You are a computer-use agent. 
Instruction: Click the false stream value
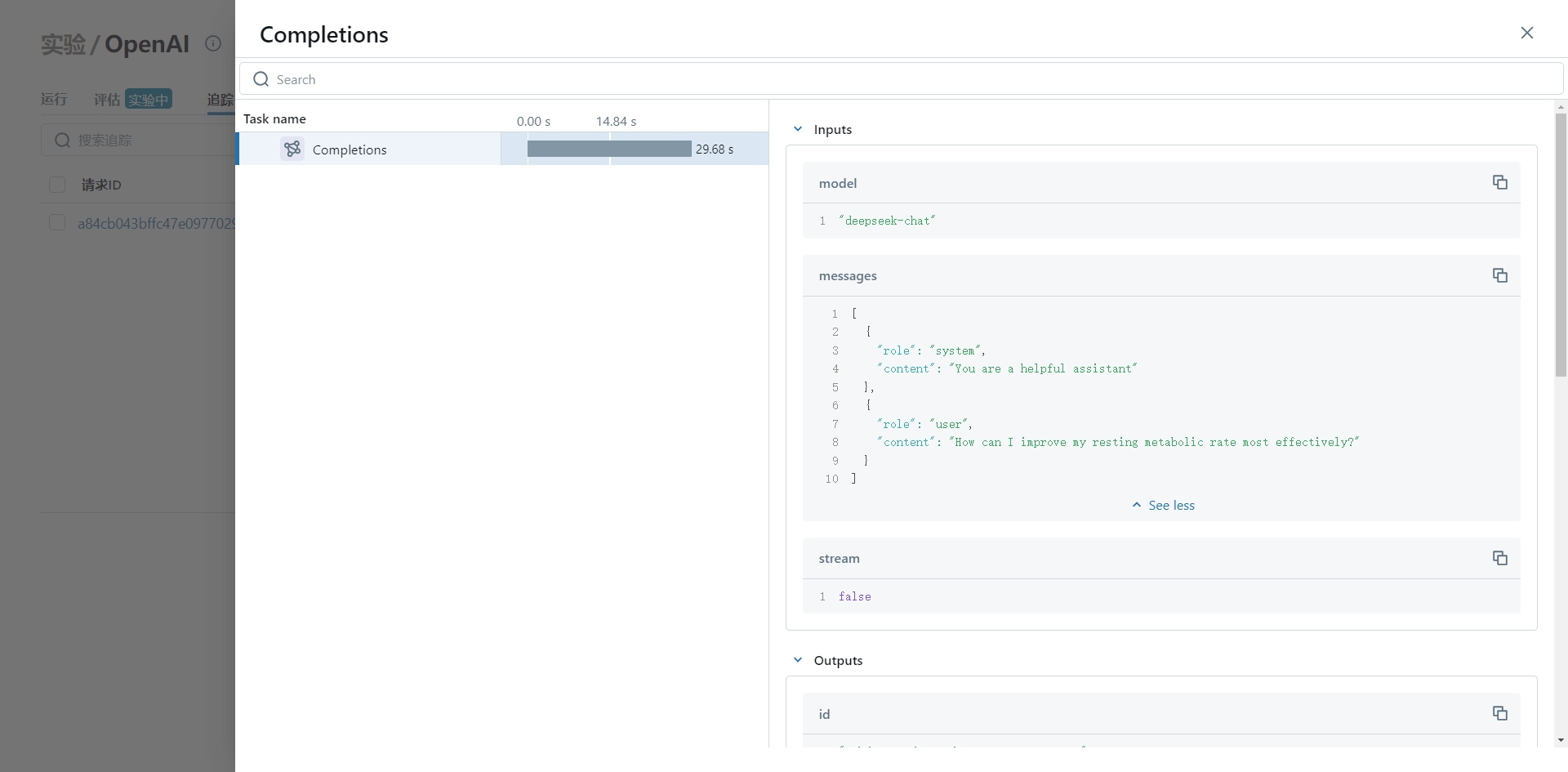854,596
